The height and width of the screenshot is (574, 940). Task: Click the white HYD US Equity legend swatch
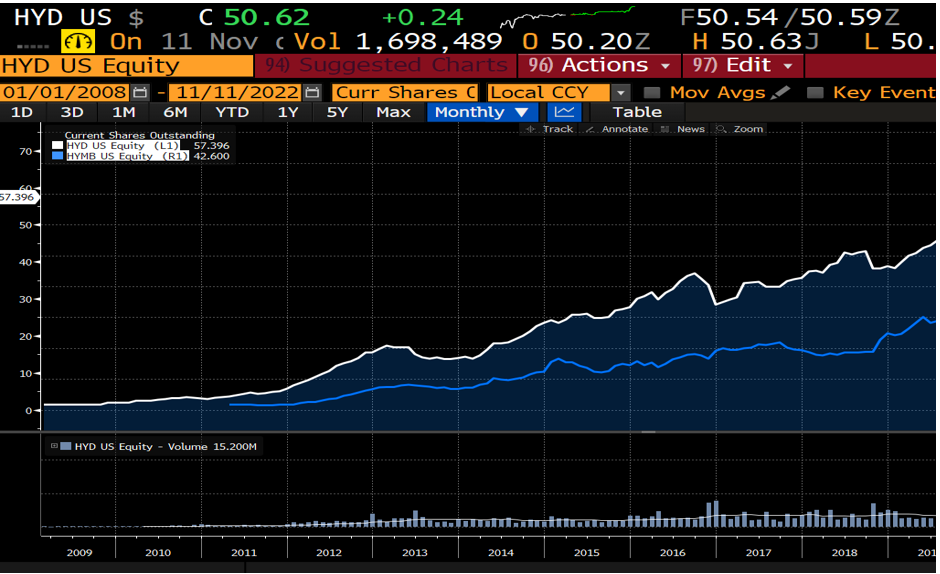pyautogui.click(x=58, y=145)
